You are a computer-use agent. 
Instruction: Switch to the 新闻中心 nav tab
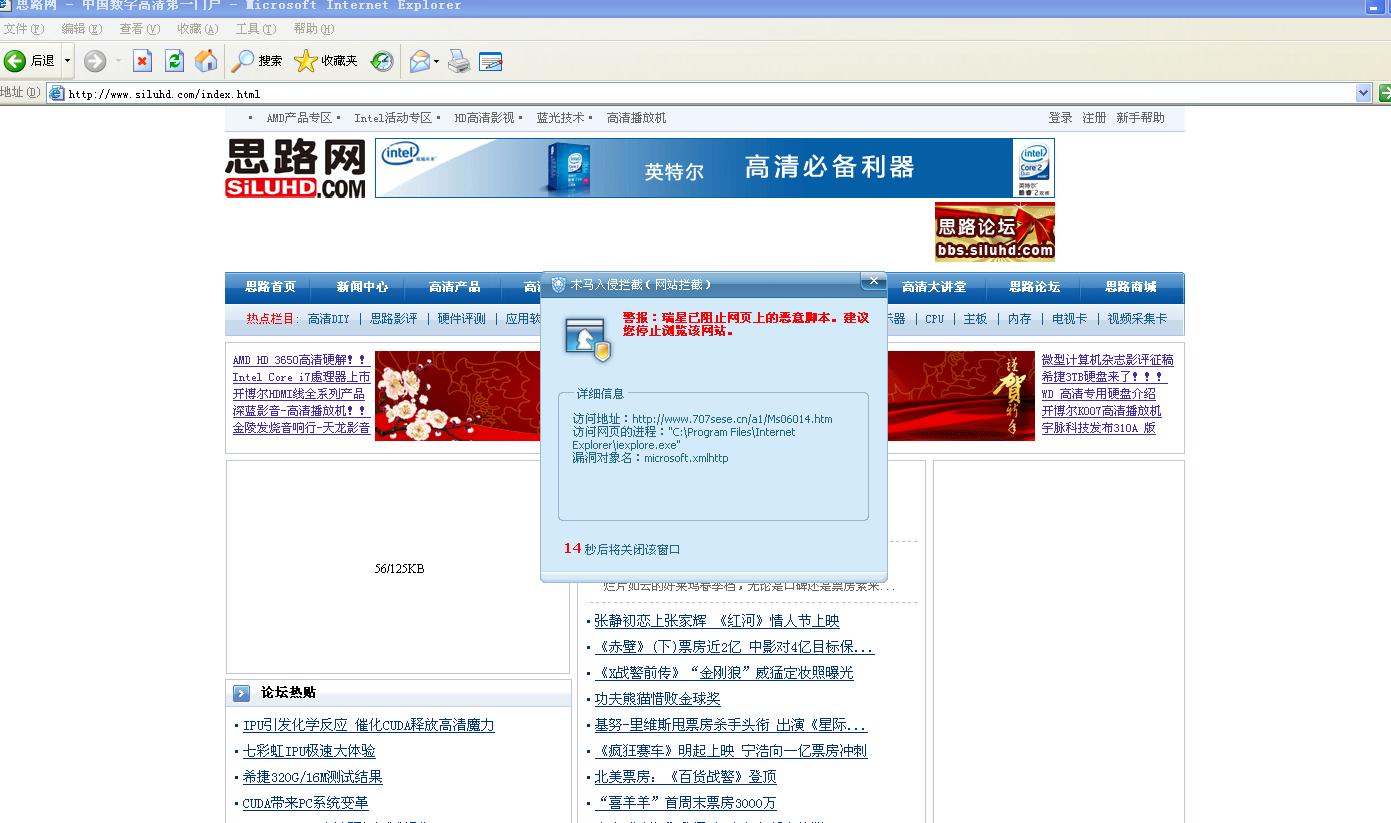[x=362, y=287]
